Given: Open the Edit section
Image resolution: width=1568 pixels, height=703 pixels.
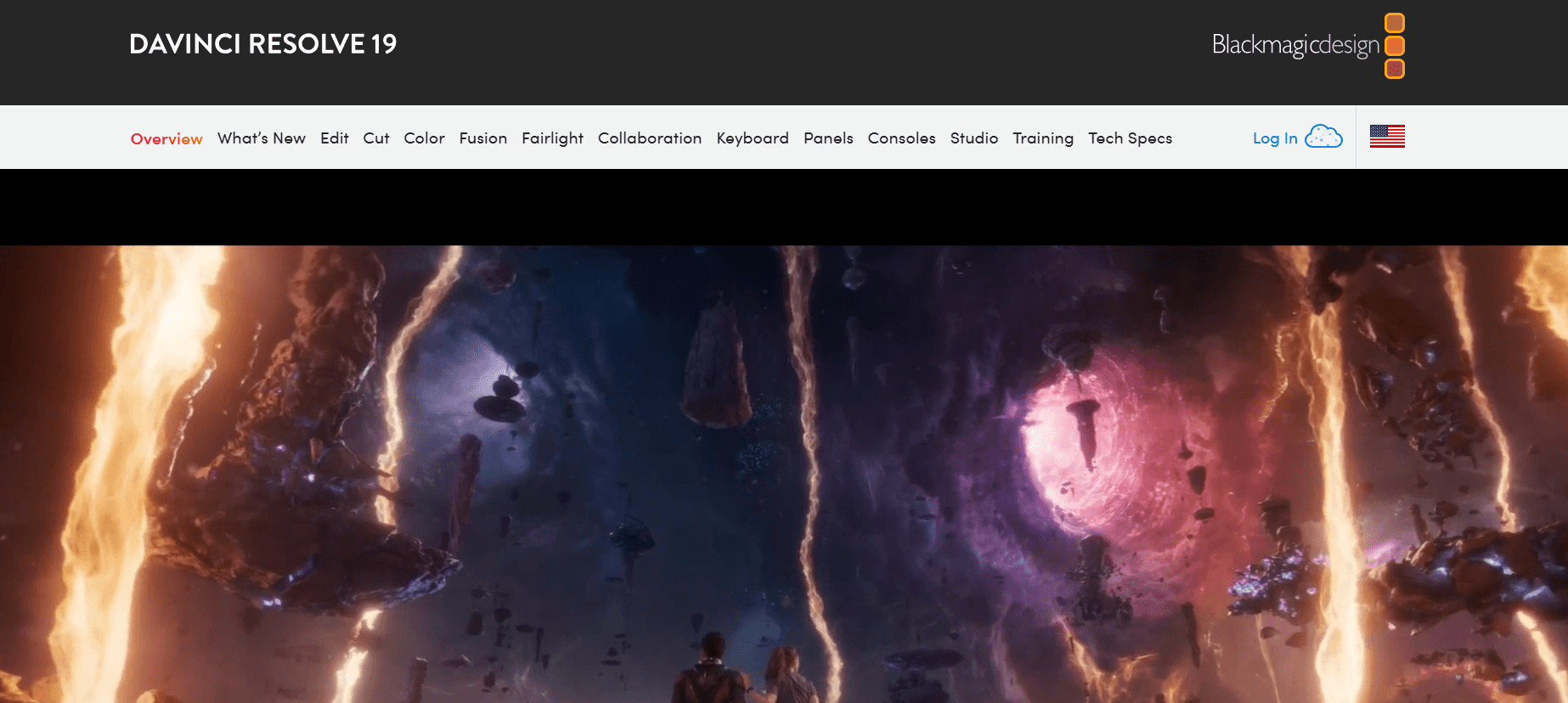Looking at the screenshot, I should click(335, 138).
